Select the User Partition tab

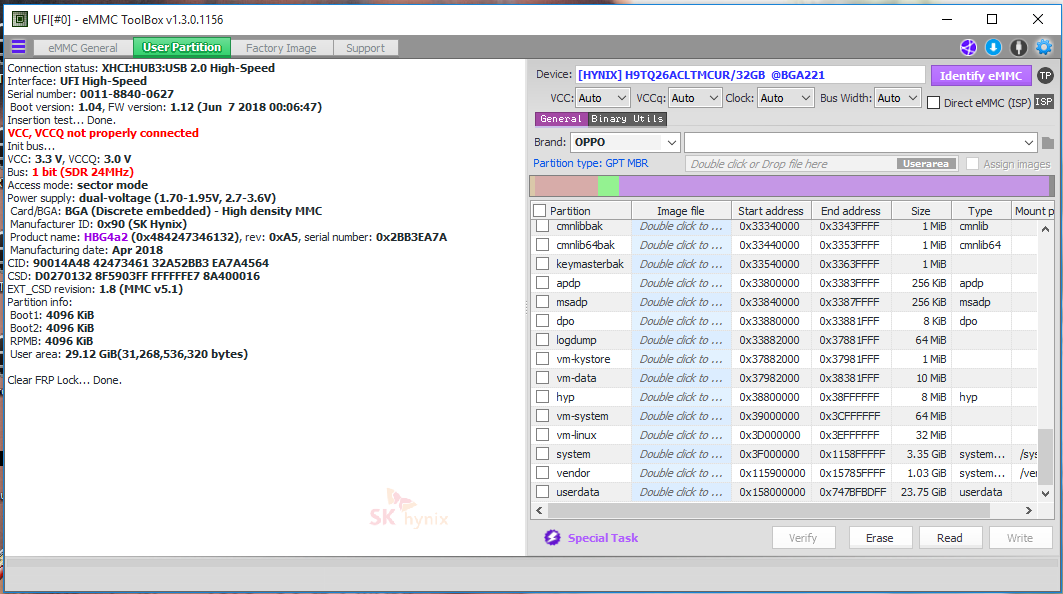pyautogui.click(x=182, y=47)
